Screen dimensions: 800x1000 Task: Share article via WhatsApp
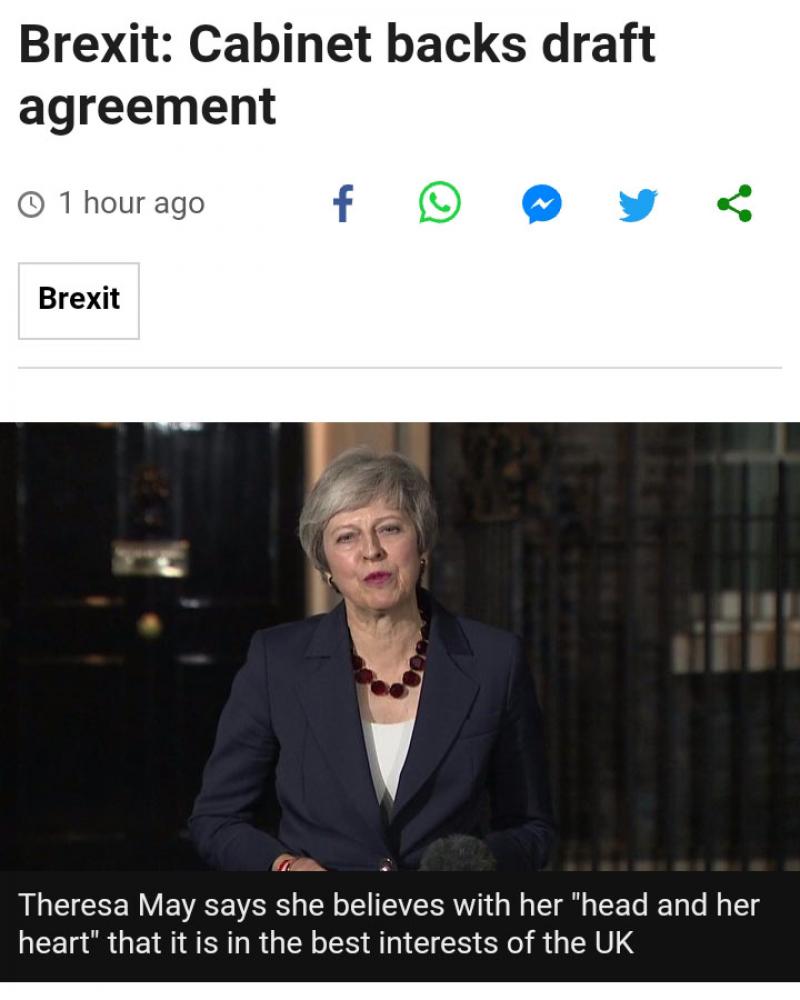pos(440,203)
